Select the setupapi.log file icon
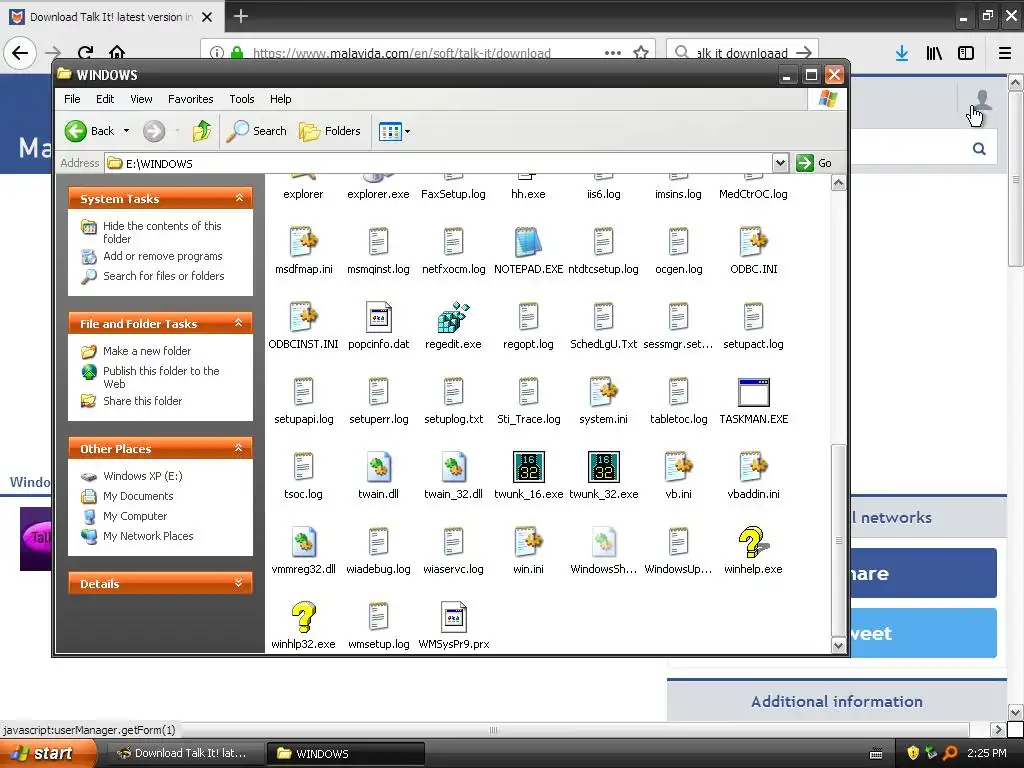 (x=304, y=392)
